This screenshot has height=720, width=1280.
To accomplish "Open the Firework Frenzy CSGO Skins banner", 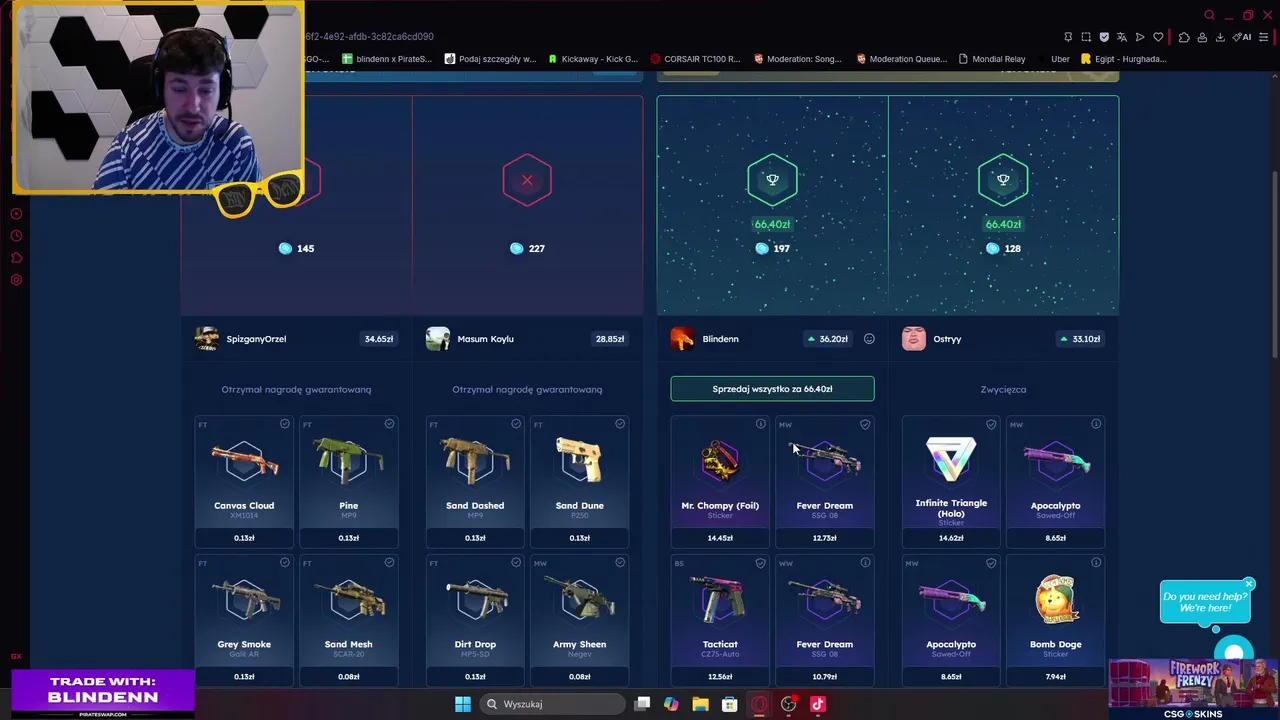I will [x=1193, y=688].
